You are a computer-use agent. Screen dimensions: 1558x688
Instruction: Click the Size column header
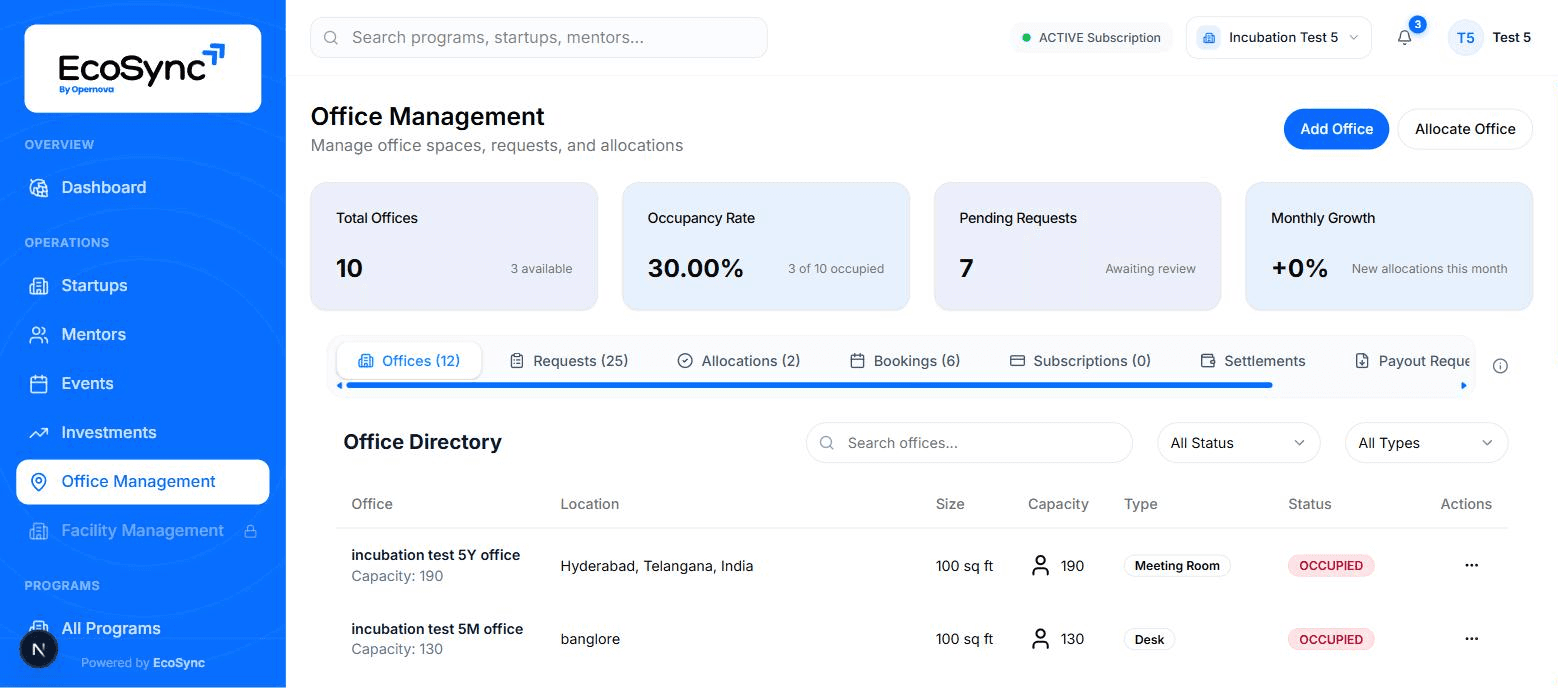(950, 504)
